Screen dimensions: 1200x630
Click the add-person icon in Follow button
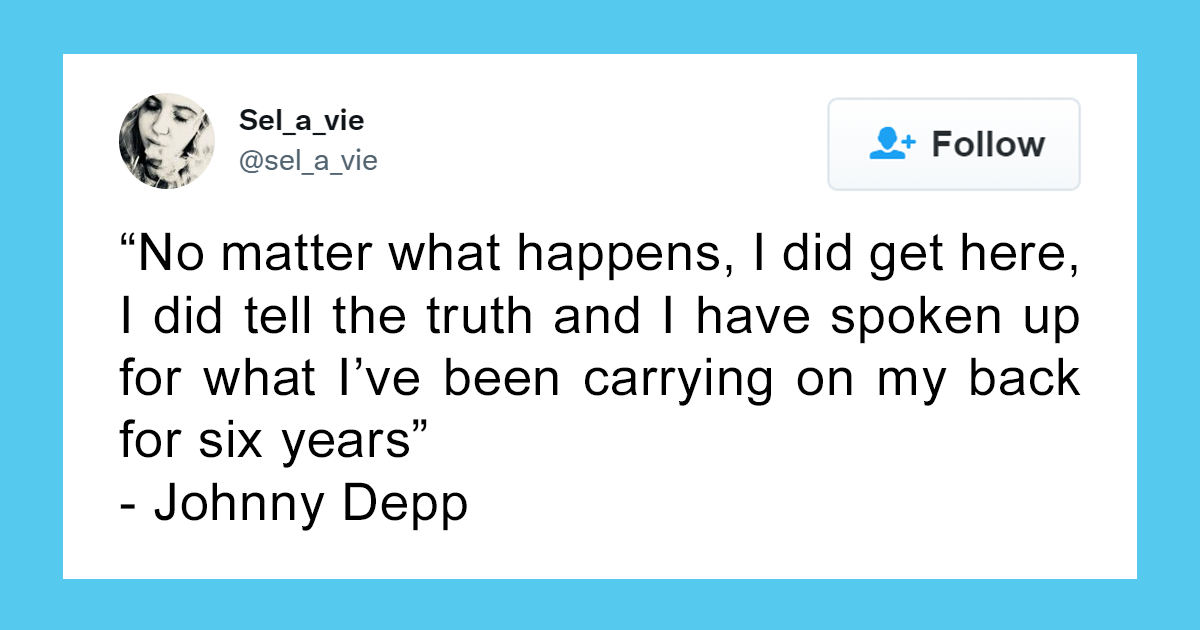[892, 144]
